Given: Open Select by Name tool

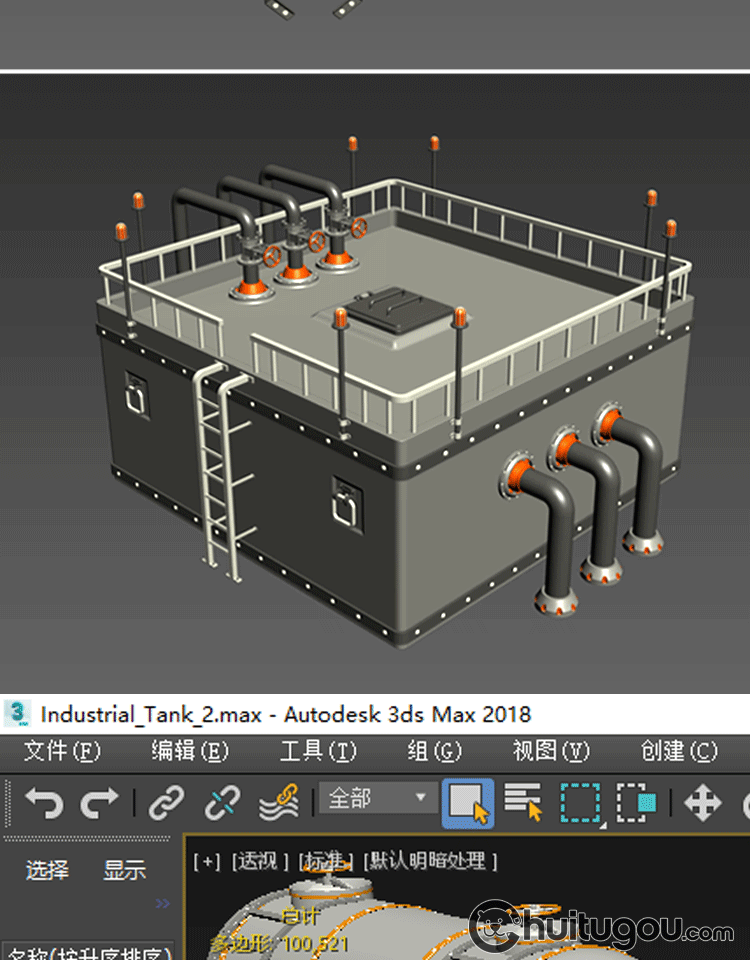Looking at the screenshot, I should 523,802.
